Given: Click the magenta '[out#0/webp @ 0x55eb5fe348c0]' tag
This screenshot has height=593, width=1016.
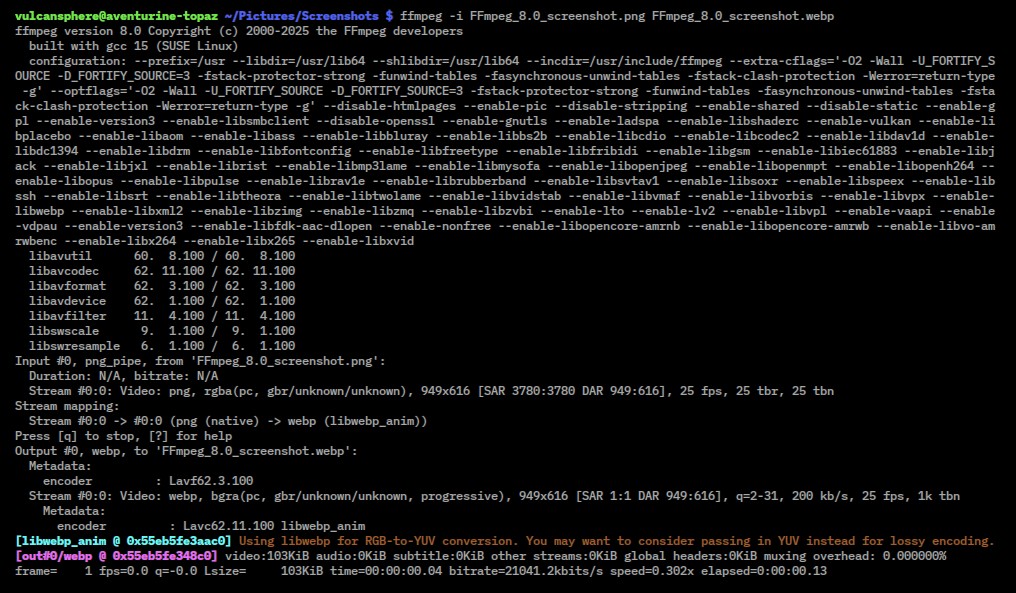Looking at the screenshot, I should (x=116, y=555).
